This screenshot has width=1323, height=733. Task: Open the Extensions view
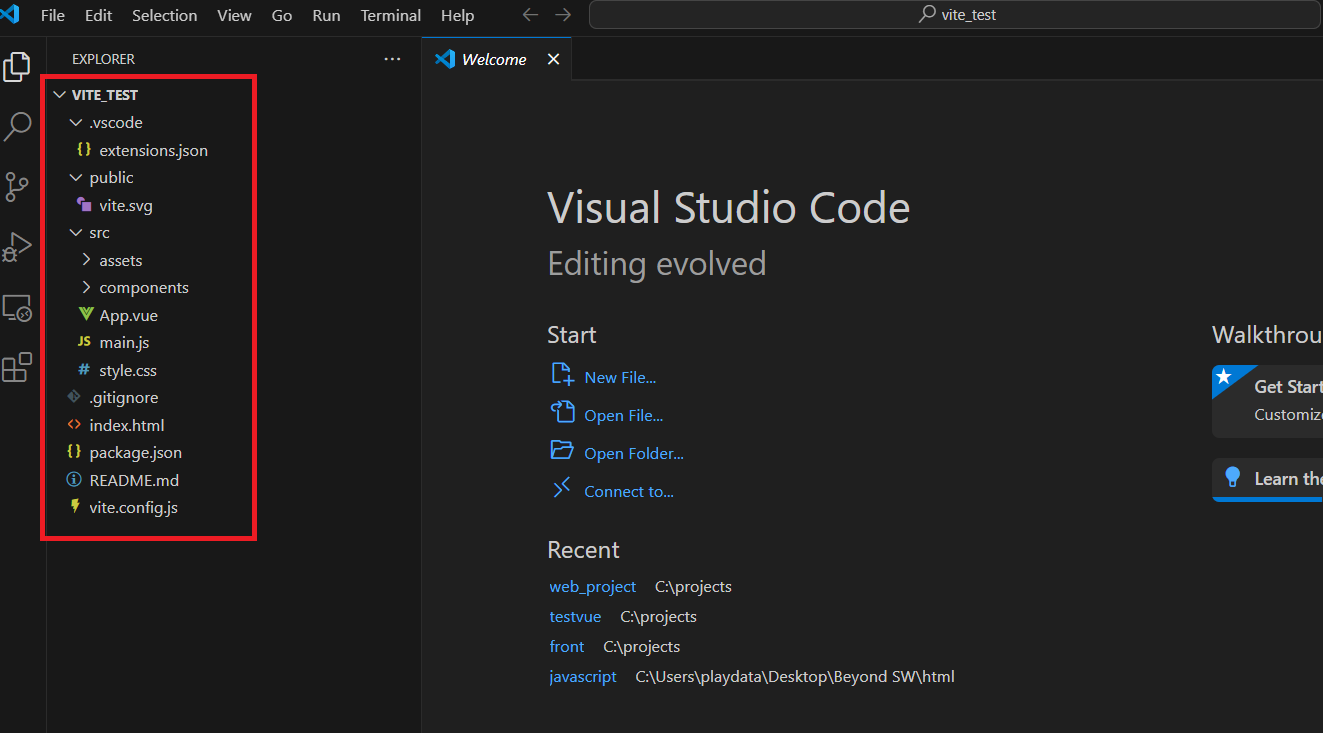click(x=17, y=367)
